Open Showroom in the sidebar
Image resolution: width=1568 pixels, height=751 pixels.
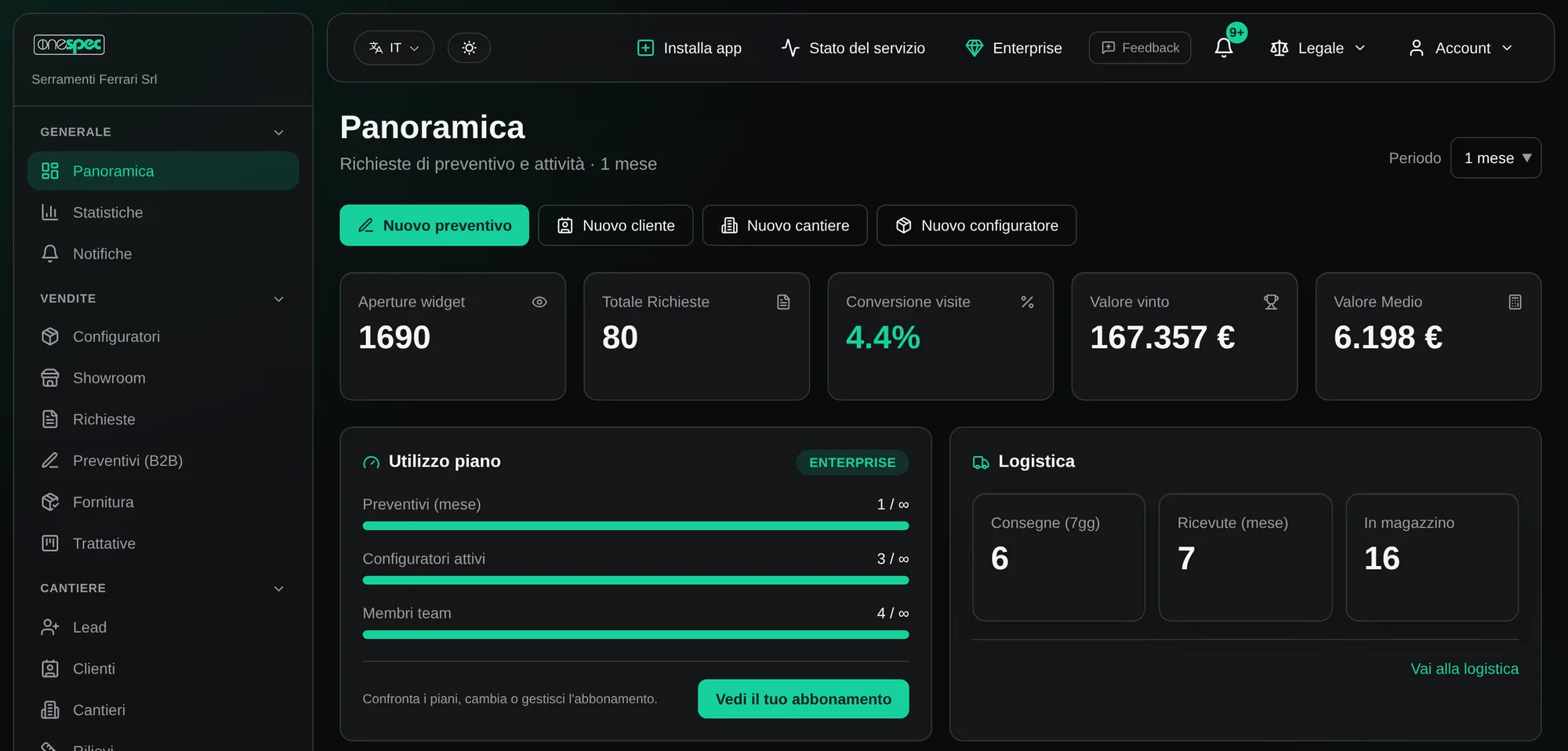click(163, 378)
